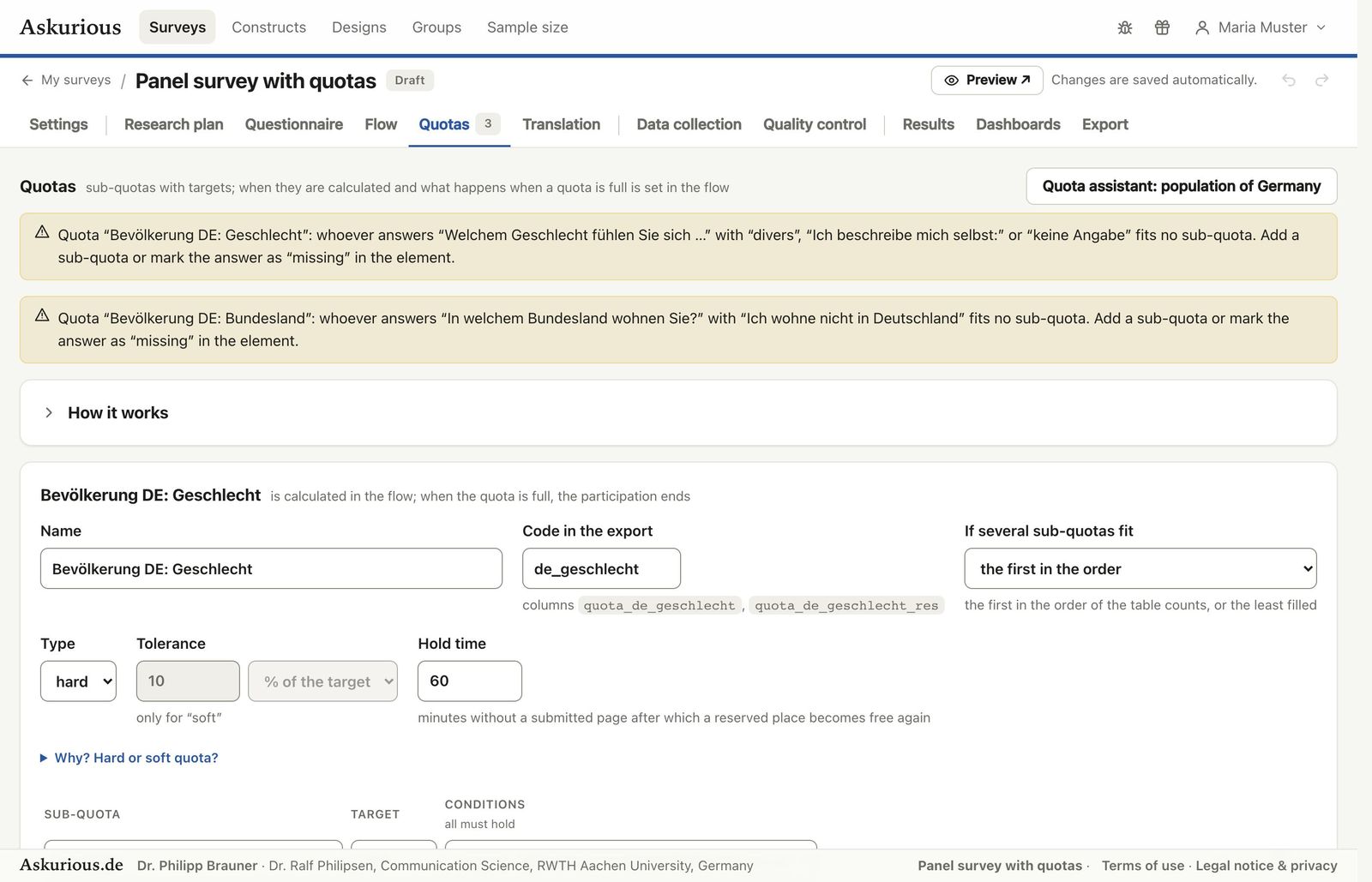Open the '% of the target' tolerance unit dropdown
The width and height of the screenshot is (1372, 882).
[x=322, y=681]
